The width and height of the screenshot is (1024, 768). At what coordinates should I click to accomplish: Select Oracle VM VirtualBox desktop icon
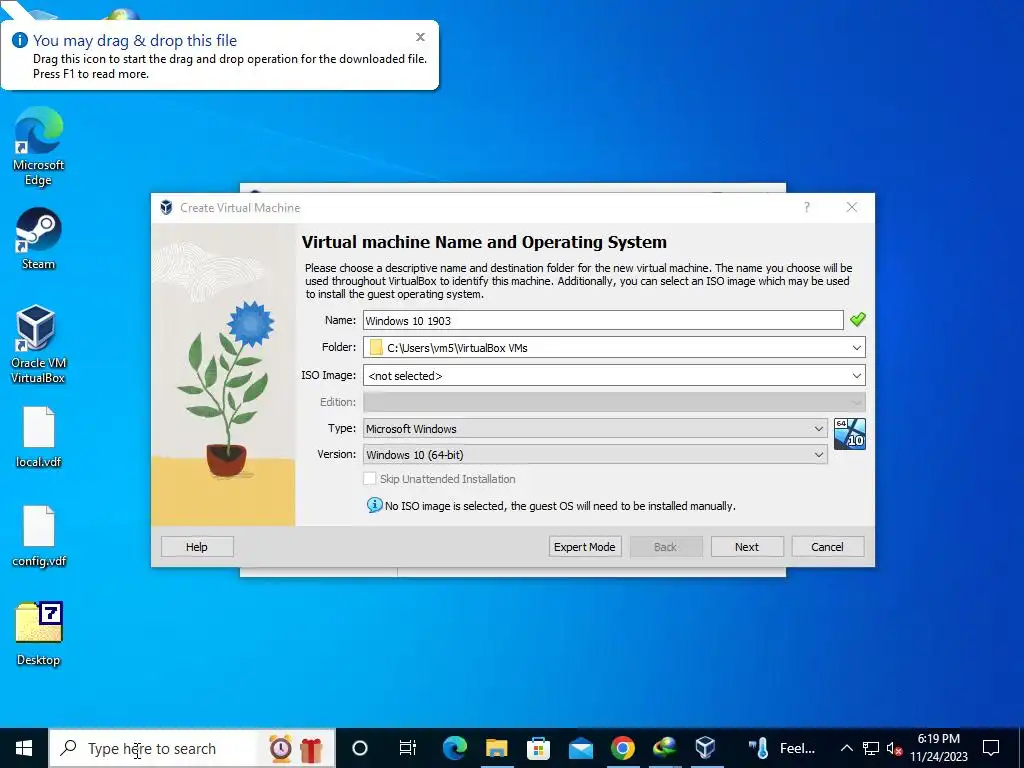tap(38, 344)
